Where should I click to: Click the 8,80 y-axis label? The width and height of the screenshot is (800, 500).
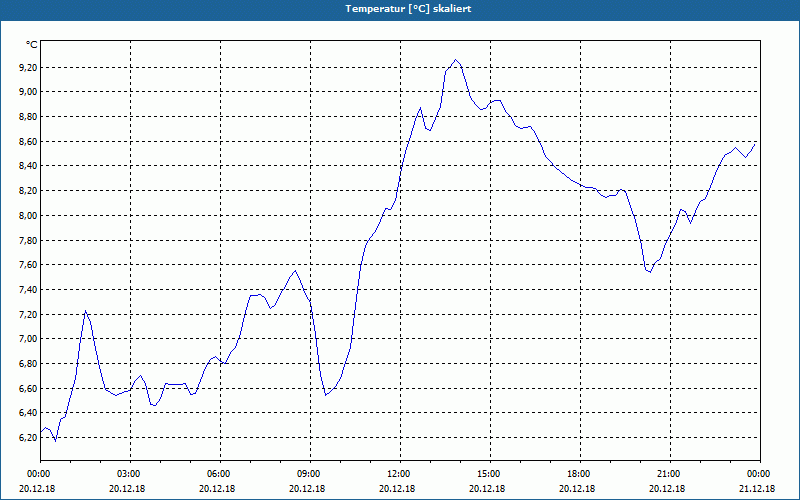(29, 117)
